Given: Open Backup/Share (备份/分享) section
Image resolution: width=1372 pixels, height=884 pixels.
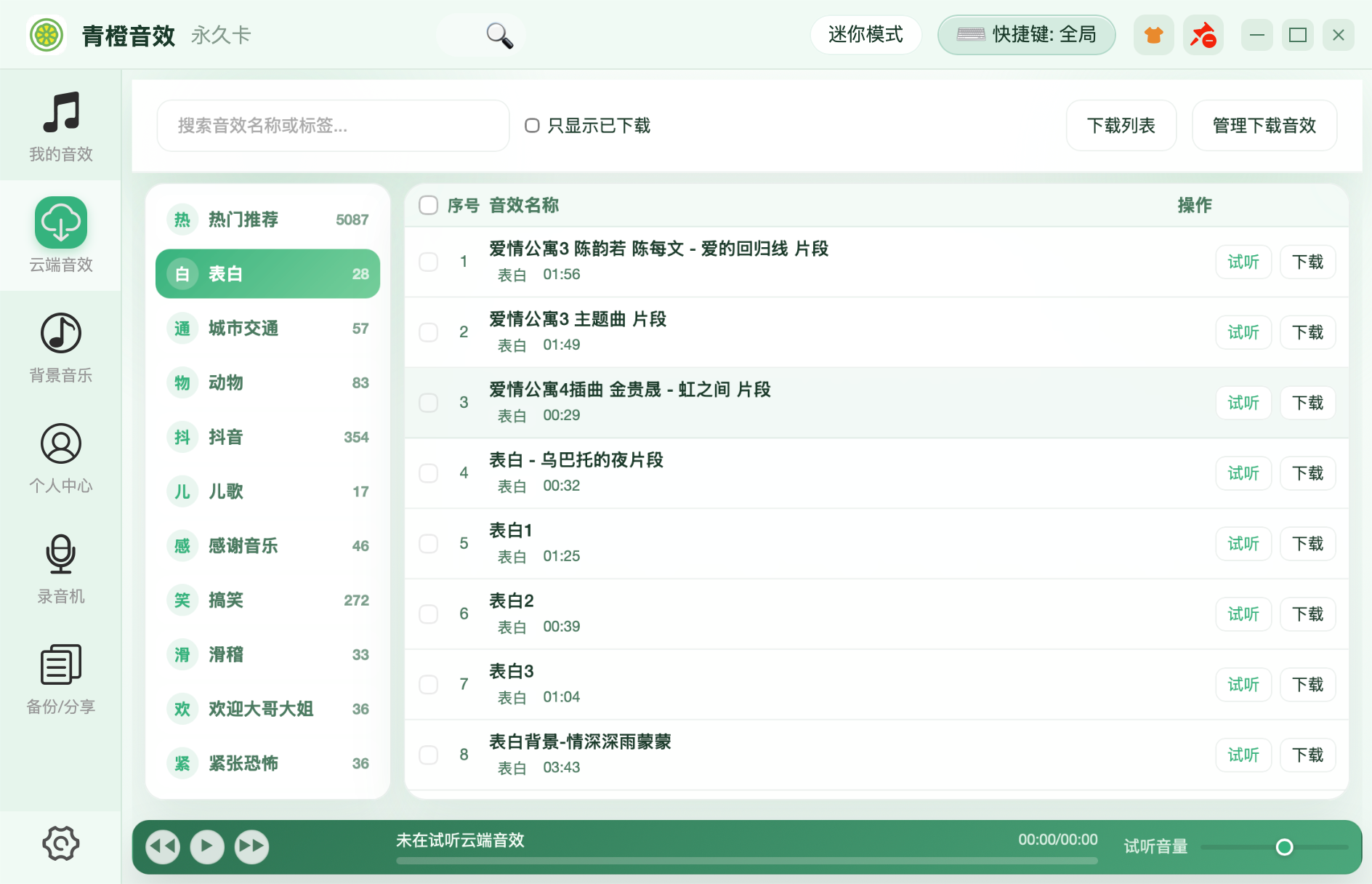Looking at the screenshot, I should click(x=60, y=678).
